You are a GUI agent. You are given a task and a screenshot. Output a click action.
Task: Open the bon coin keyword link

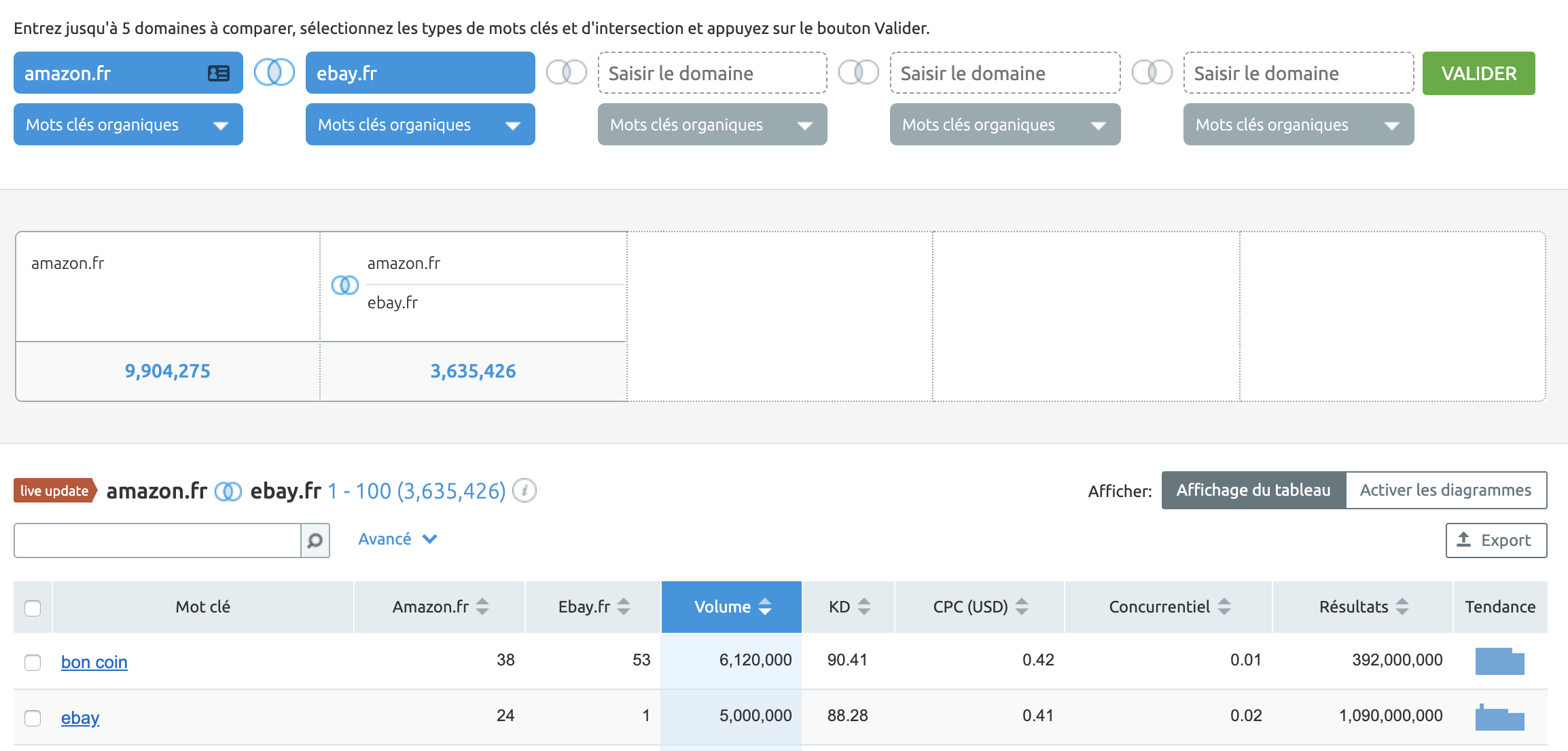[94, 662]
